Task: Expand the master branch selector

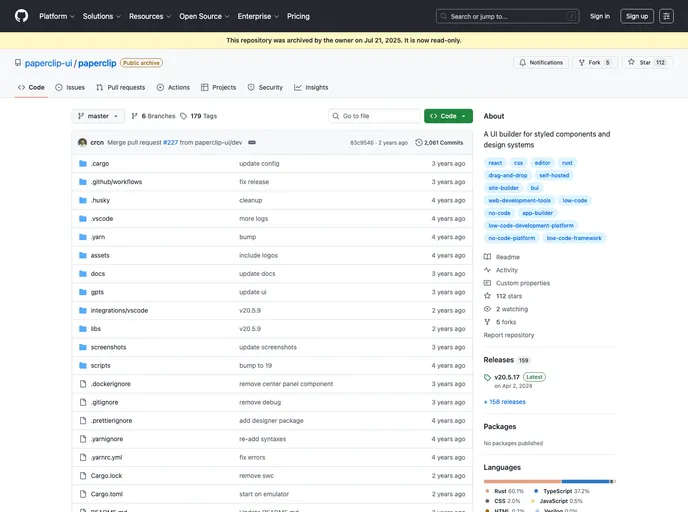Action: point(98,116)
